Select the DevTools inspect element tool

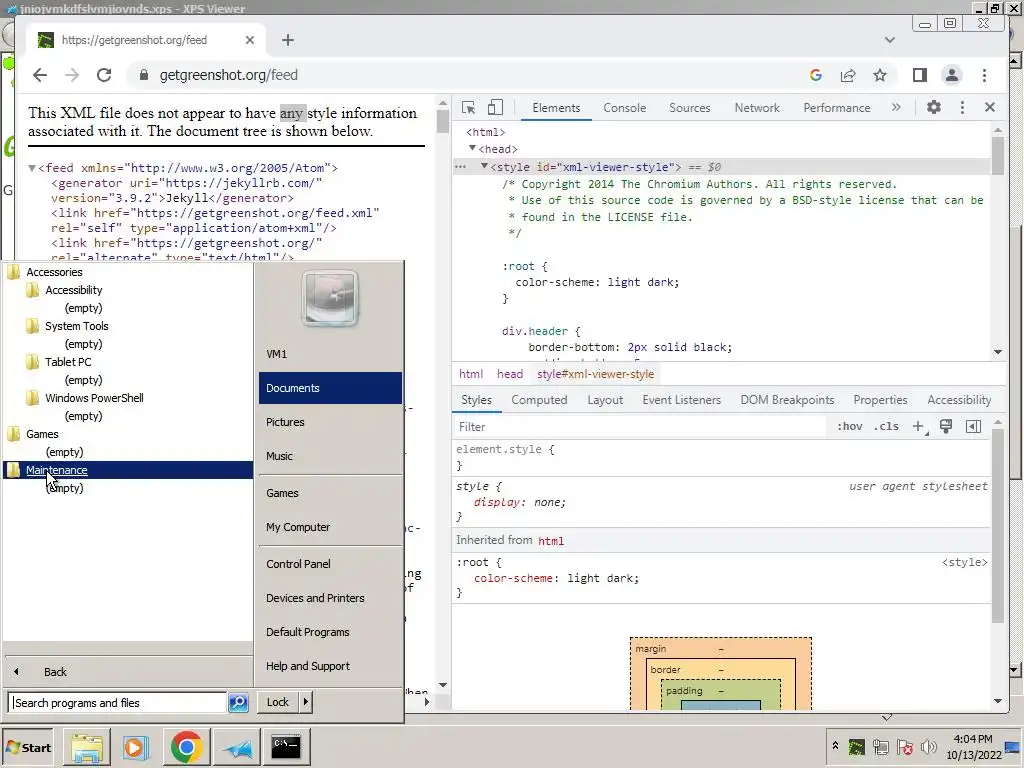click(468, 108)
